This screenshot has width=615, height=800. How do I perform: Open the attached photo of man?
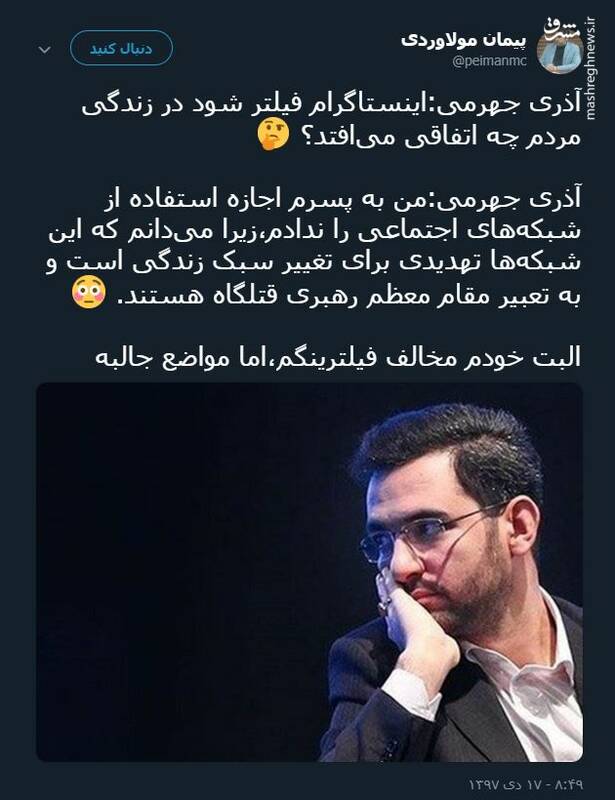(x=309, y=572)
